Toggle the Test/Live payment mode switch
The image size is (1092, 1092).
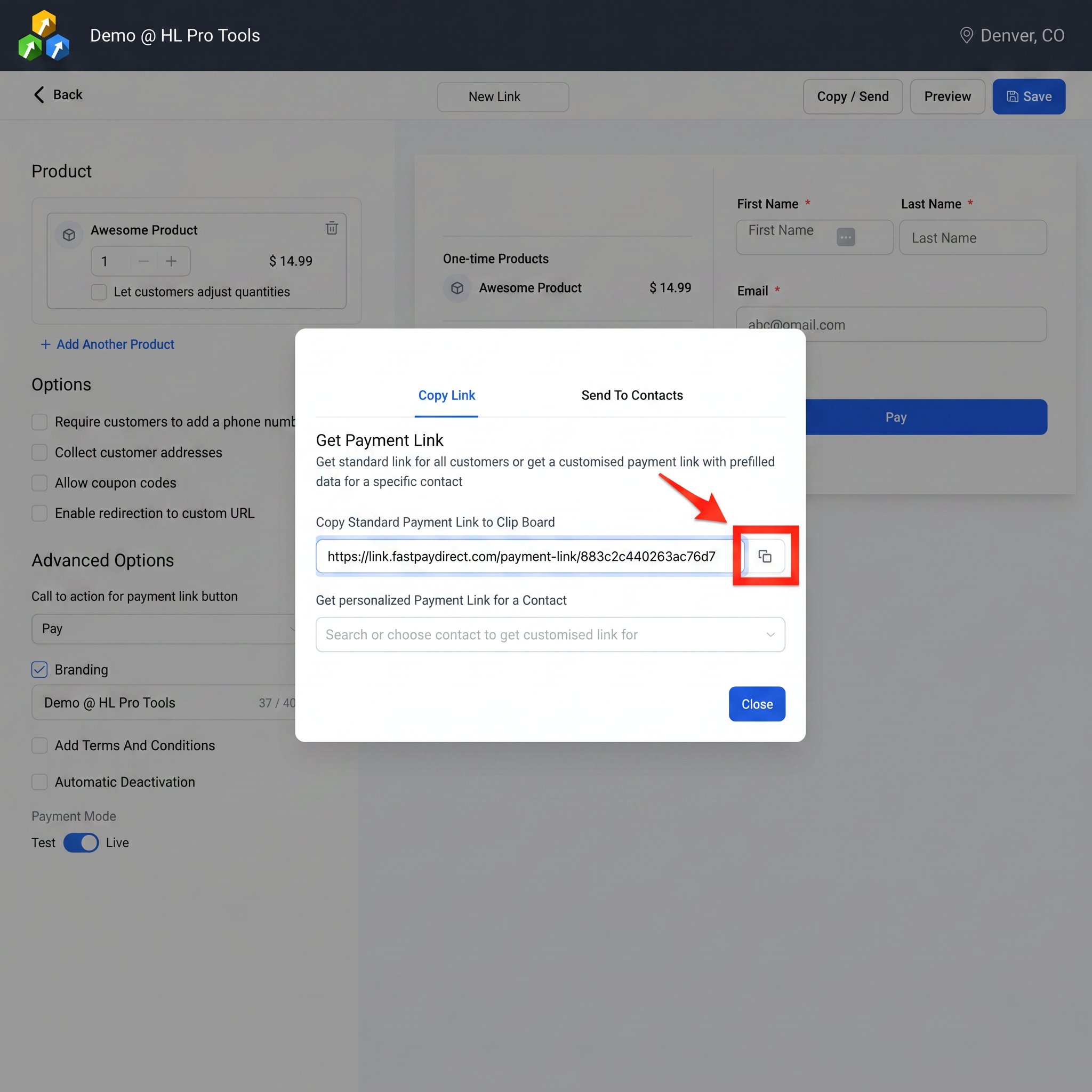(81, 842)
